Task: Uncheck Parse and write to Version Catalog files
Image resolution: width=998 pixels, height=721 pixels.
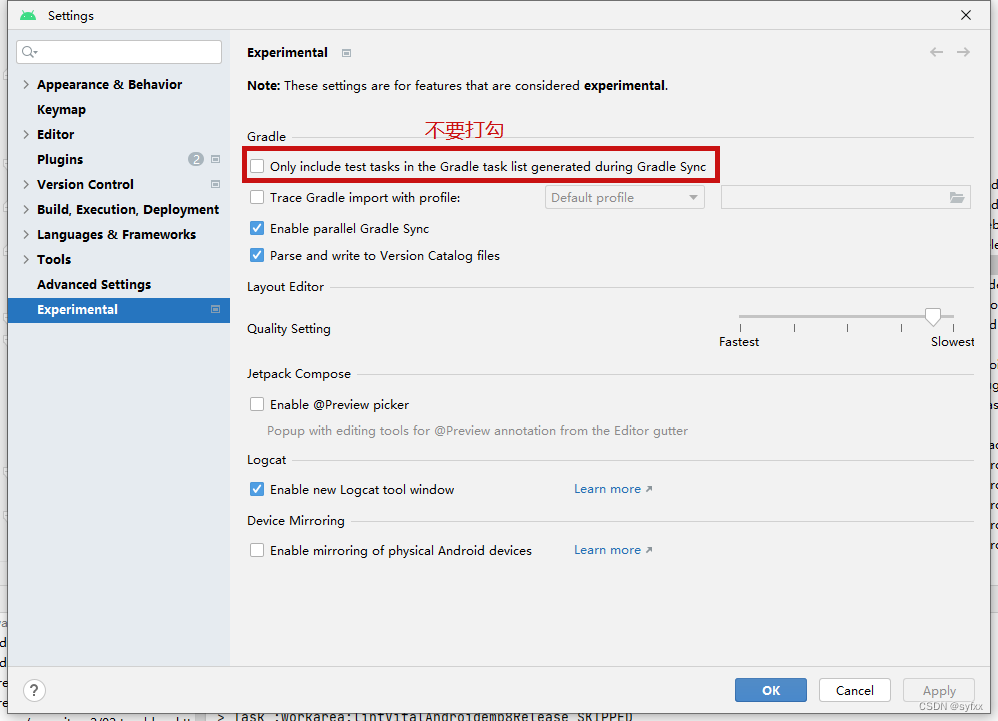Action: pyautogui.click(x=257, y=255)
